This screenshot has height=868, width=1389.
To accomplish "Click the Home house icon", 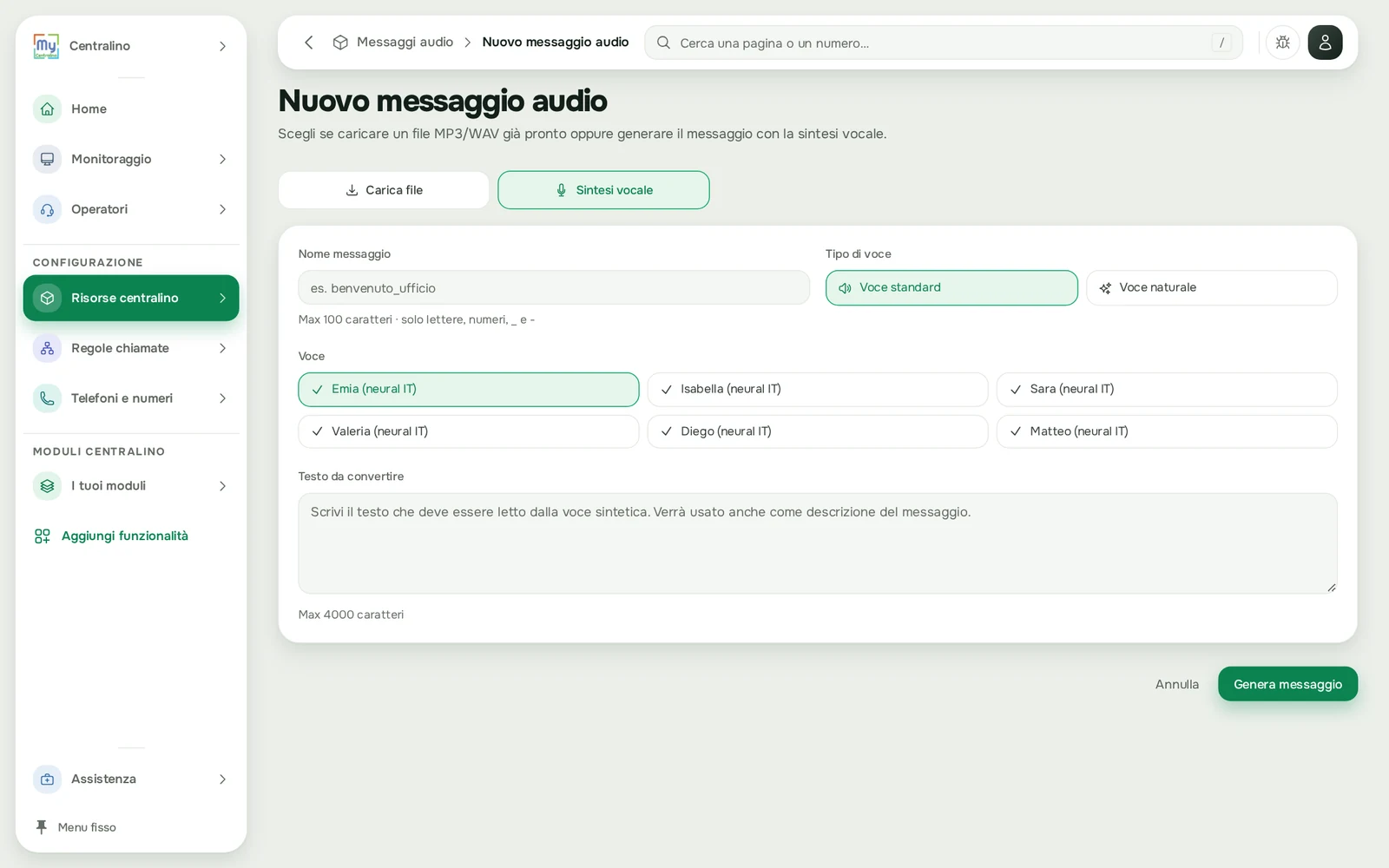I will 47,108.
